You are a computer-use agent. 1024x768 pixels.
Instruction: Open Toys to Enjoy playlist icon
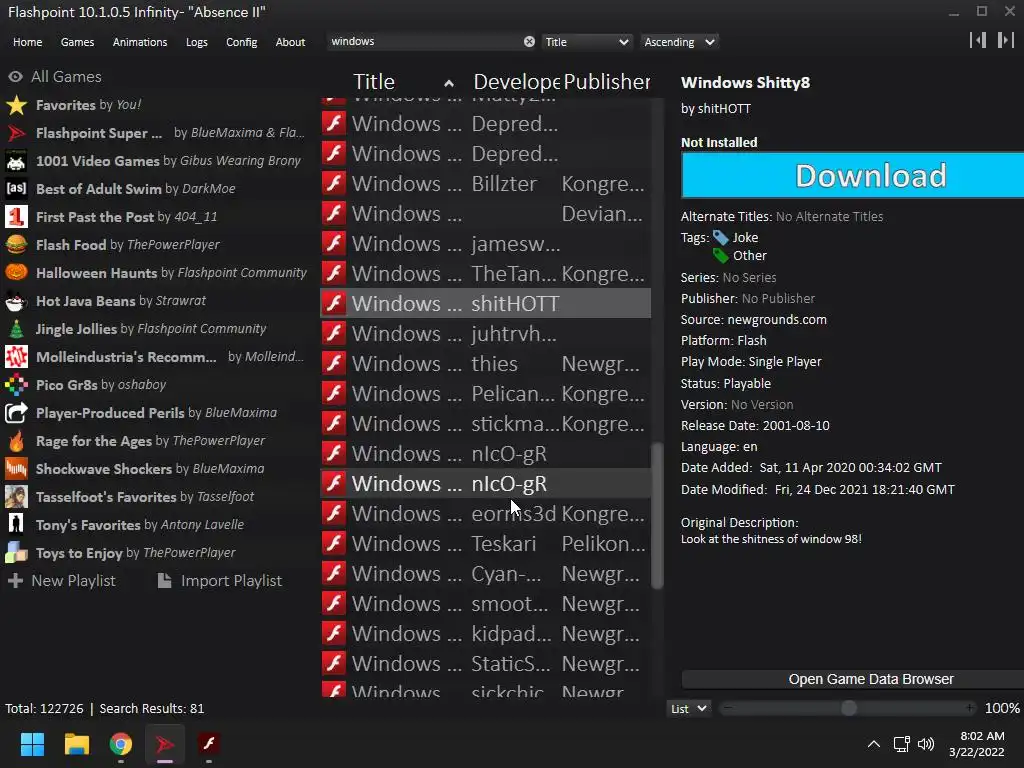(16, 552)
